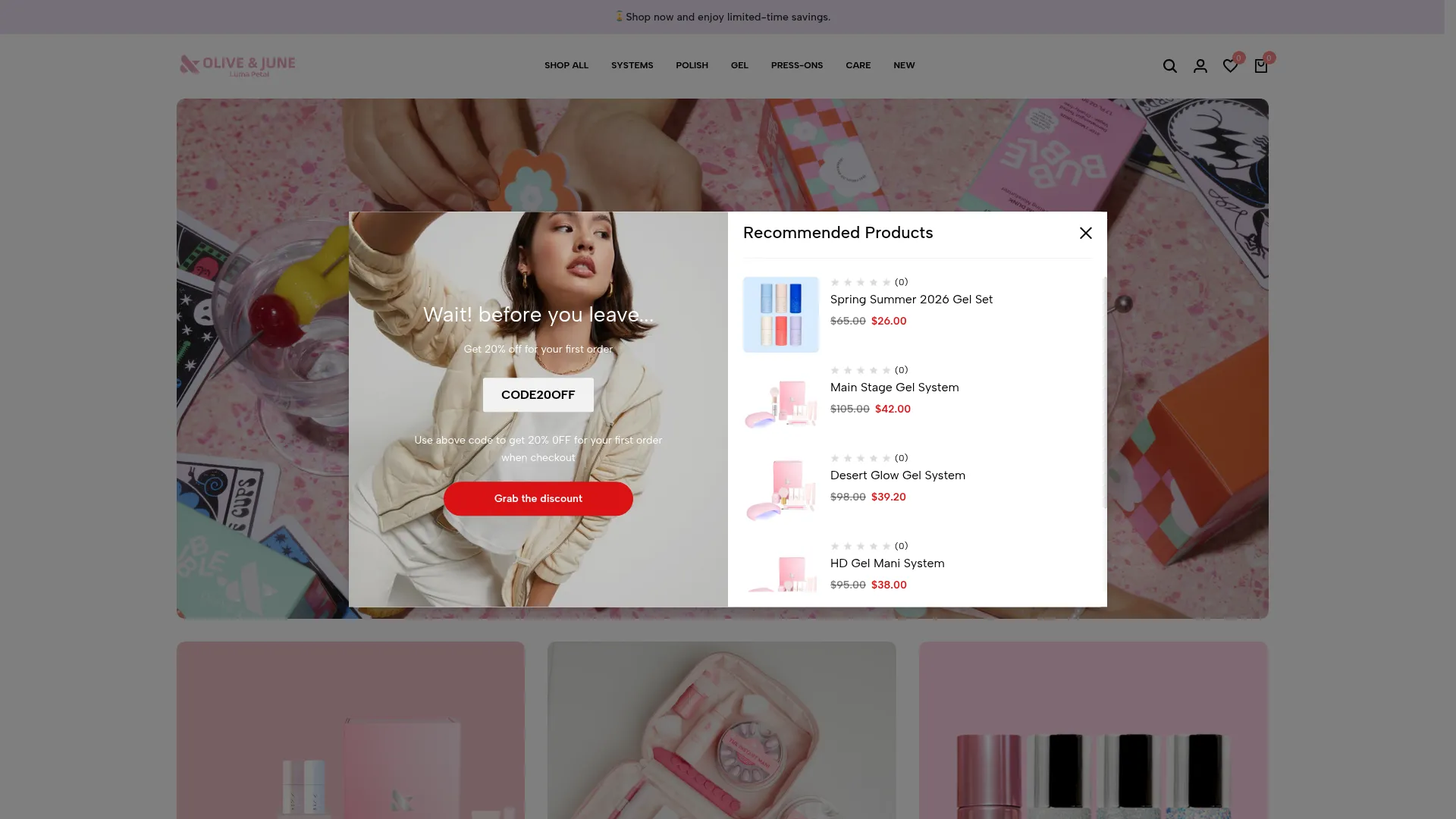Viewport: 1456px width, 819px height.
Task: Click the limited-time savings announcement banner
Action: coord(722,17)
